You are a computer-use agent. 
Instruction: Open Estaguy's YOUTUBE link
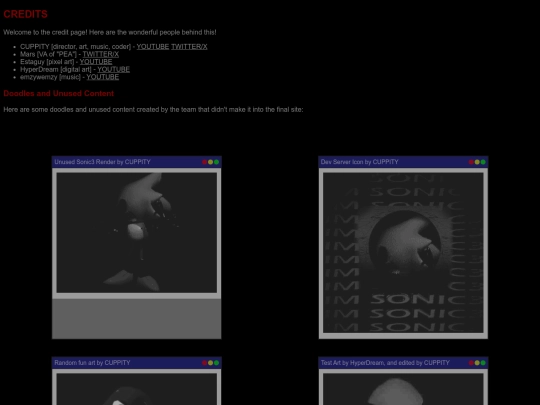point(96,62)
